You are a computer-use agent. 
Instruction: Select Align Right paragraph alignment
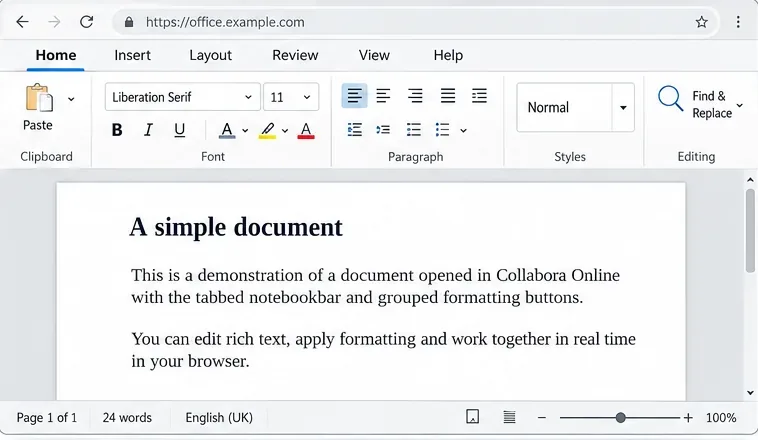point(415,96)
